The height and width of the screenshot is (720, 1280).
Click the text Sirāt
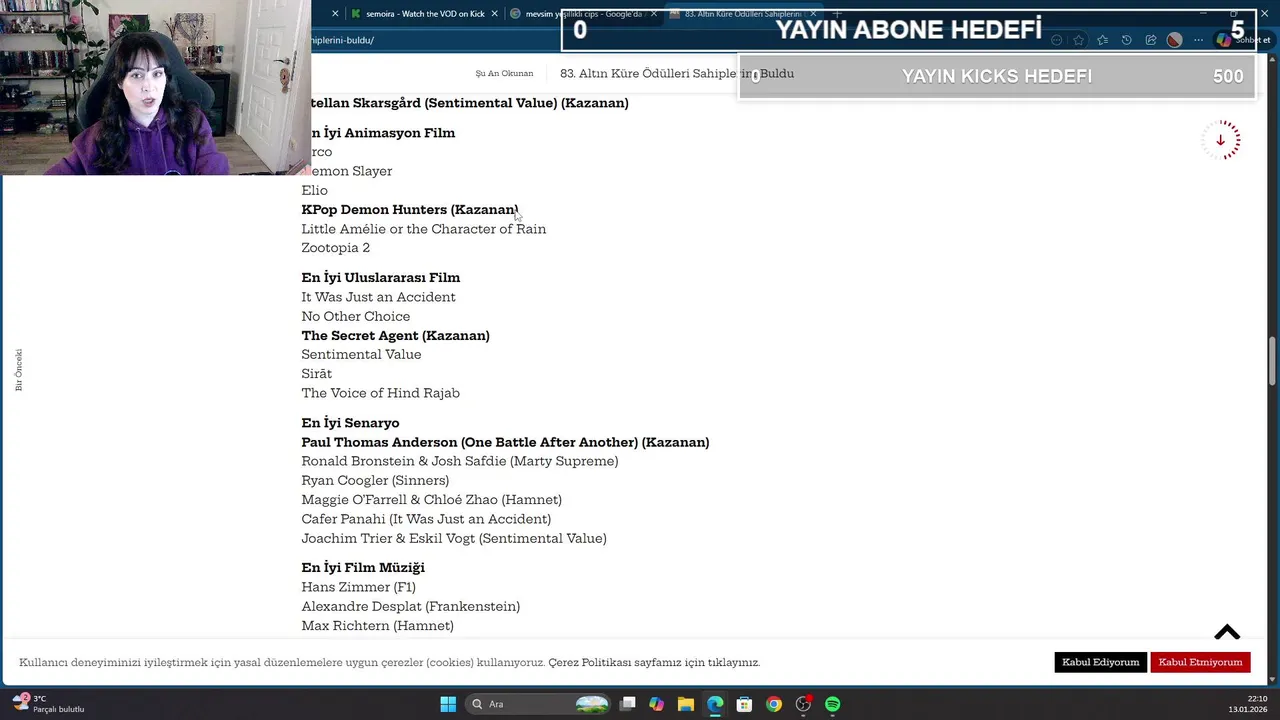(x=317, y=373)
